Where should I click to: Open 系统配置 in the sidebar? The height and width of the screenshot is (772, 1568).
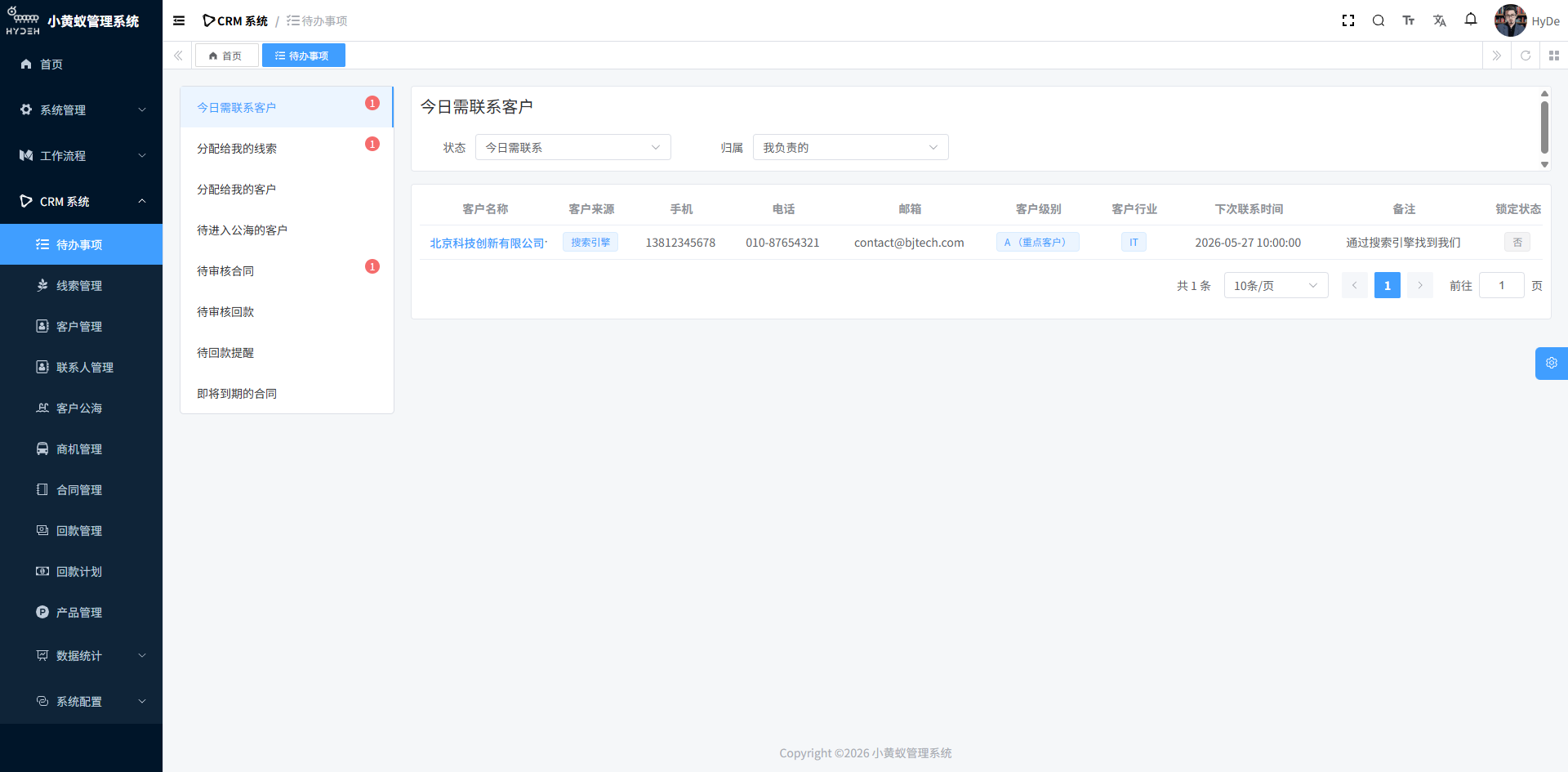point(82,701)
